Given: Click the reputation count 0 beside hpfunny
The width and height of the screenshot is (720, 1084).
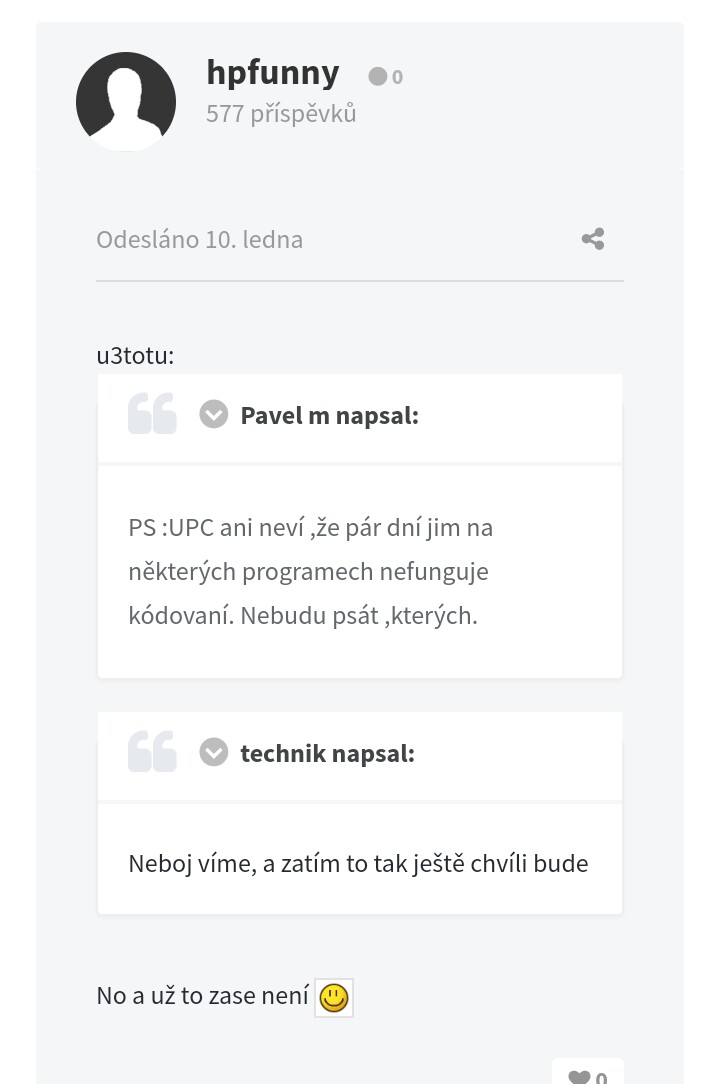Looking at the screenshot, I should pos(397,77).
